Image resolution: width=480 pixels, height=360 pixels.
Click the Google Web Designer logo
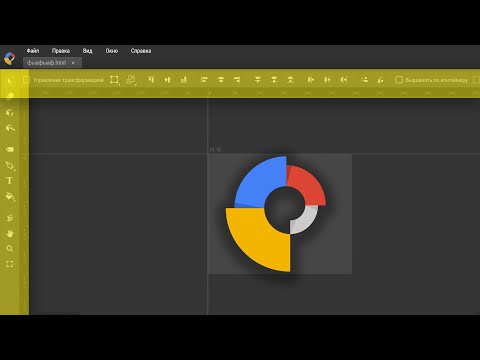(9, 58)
